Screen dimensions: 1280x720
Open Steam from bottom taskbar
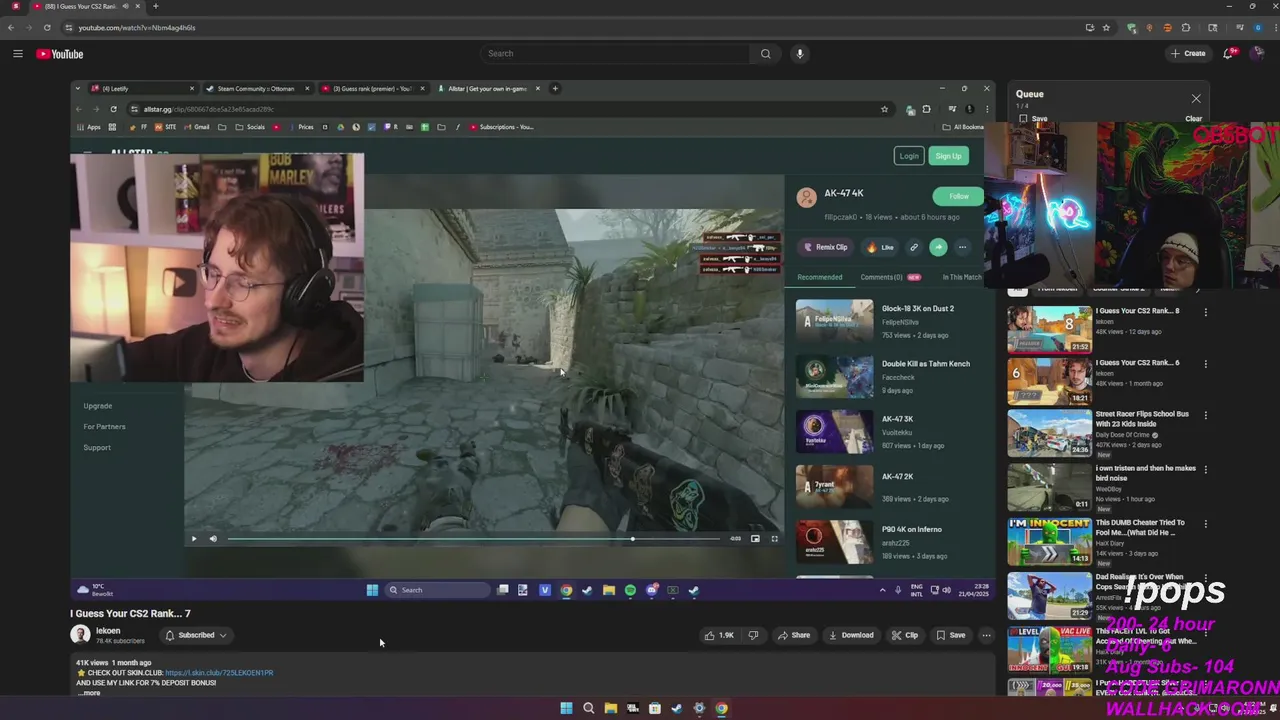676,709
